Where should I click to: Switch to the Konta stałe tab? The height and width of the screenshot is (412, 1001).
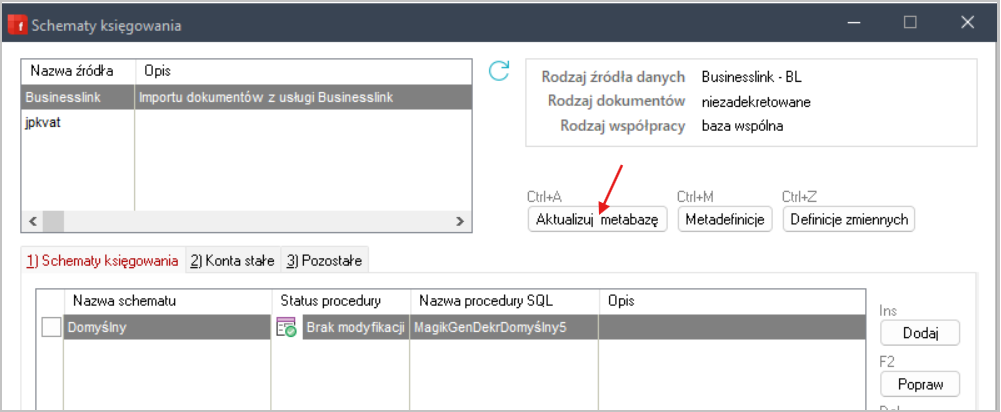tap(232, 261)
